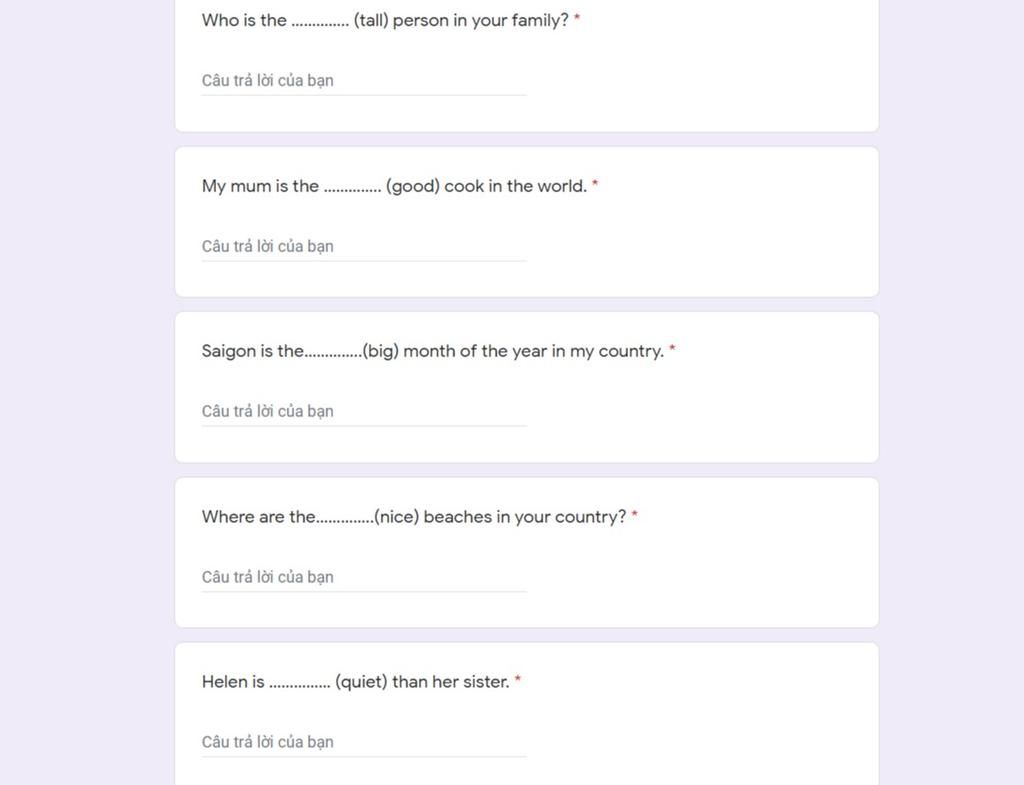Click the word '(nice)' in the beaches question

click(396, 517)
